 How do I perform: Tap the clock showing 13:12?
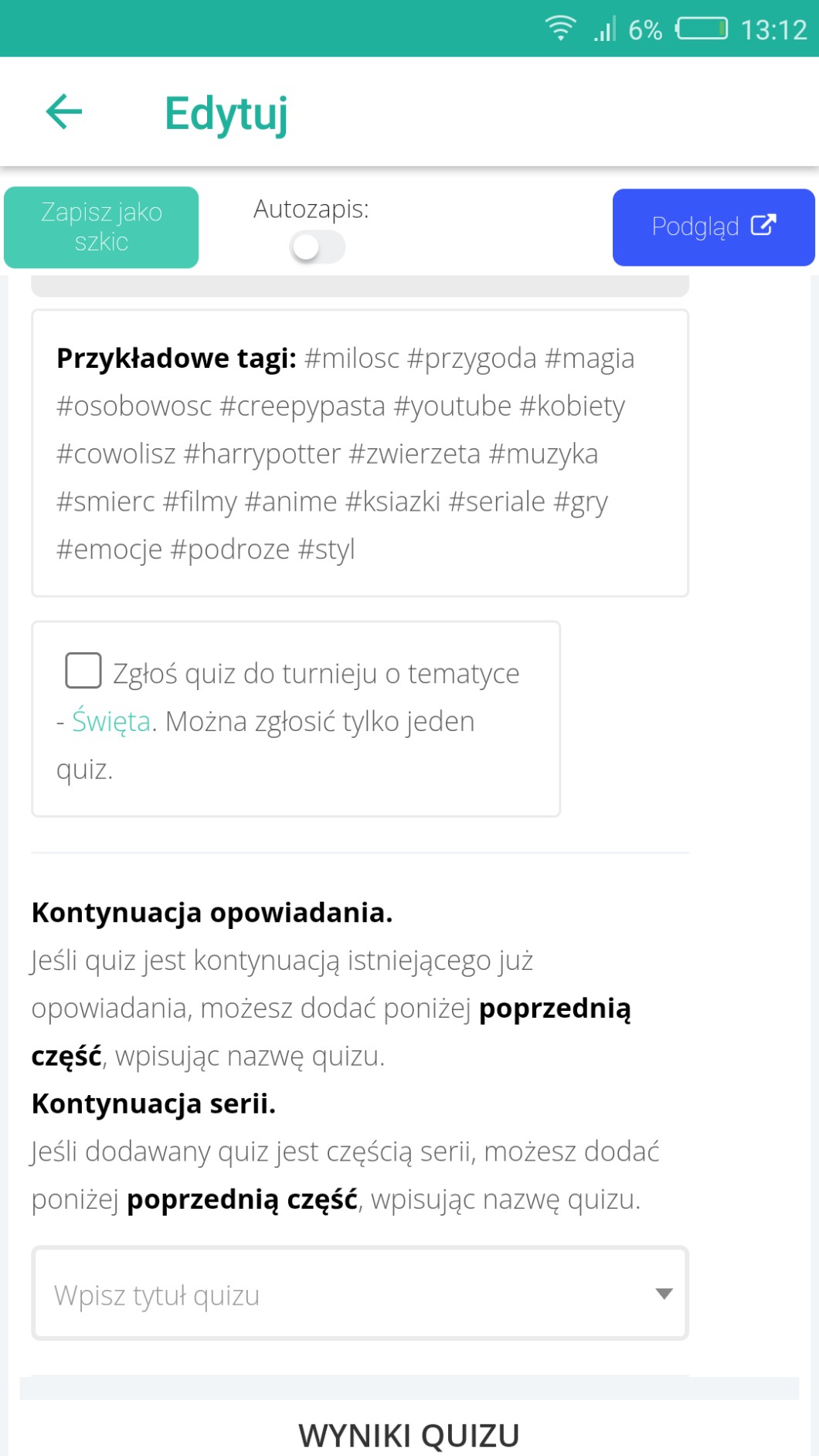click(x=773, y=29)
